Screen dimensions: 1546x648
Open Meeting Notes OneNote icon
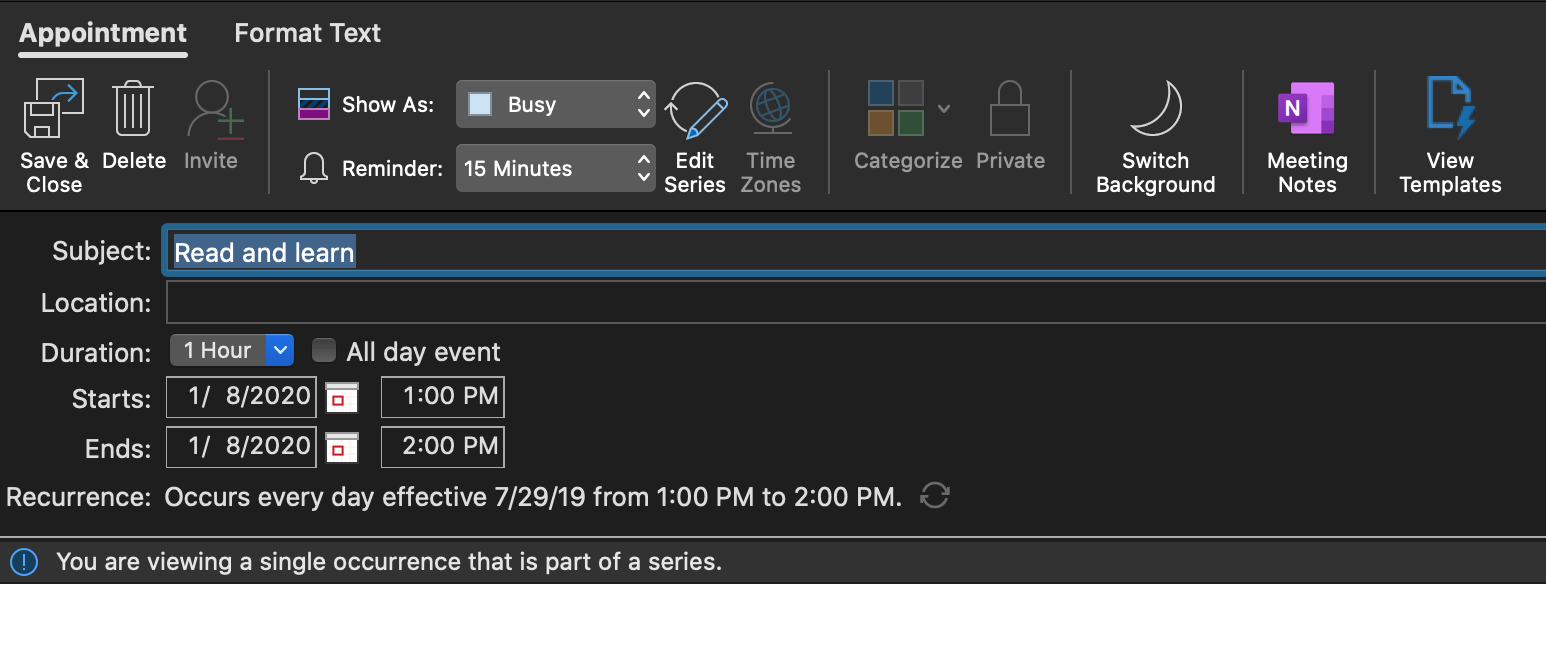click(x=1306, y=108)
